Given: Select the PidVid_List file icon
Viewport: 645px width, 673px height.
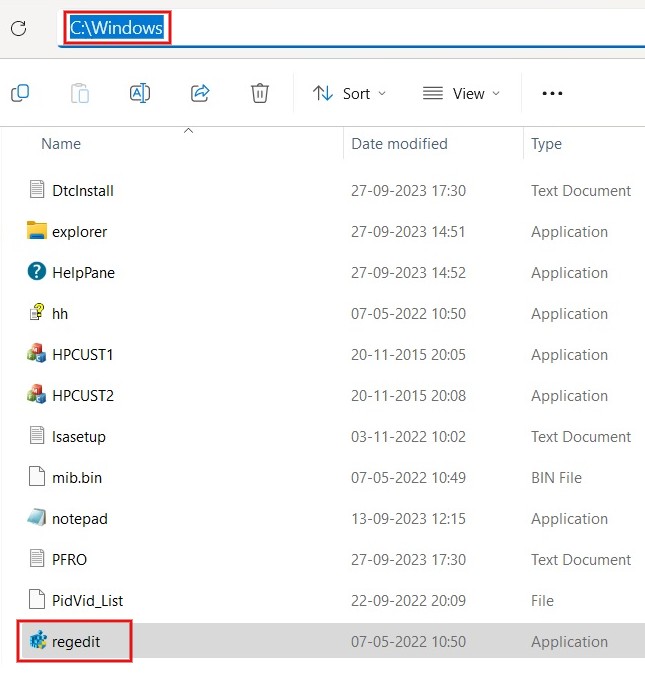Looking at the screenshot, I should (x=37, y=599).
